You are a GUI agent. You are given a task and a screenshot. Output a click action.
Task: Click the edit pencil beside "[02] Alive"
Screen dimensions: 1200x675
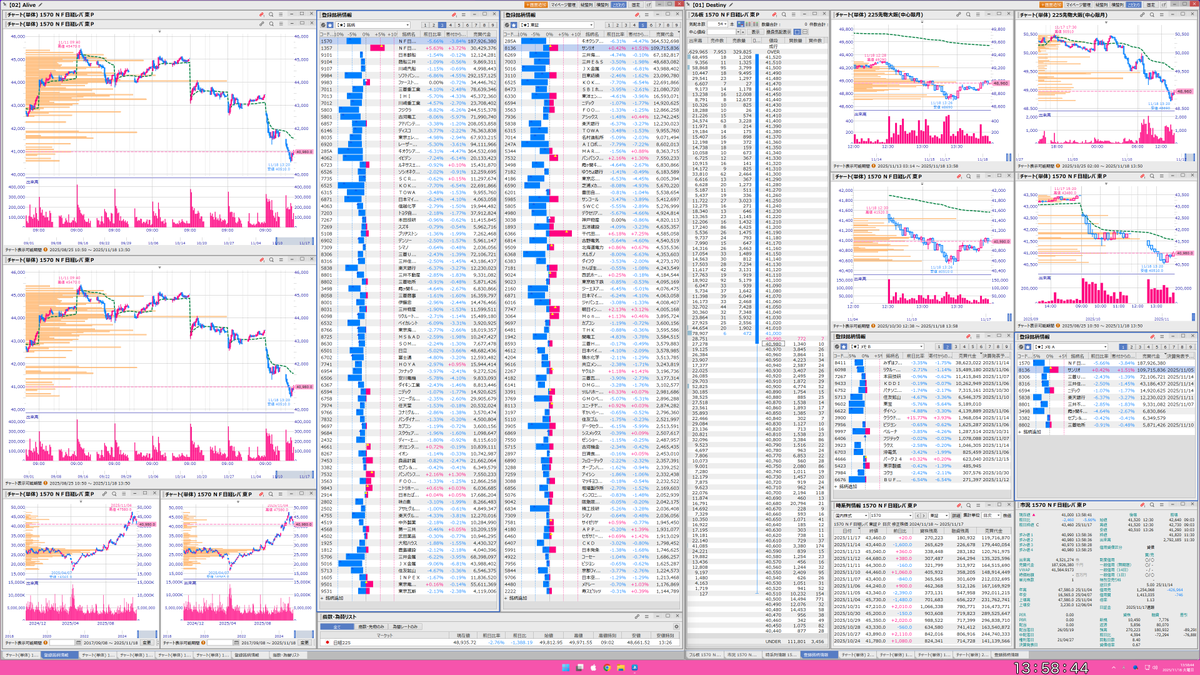click(x=47, y=5)
